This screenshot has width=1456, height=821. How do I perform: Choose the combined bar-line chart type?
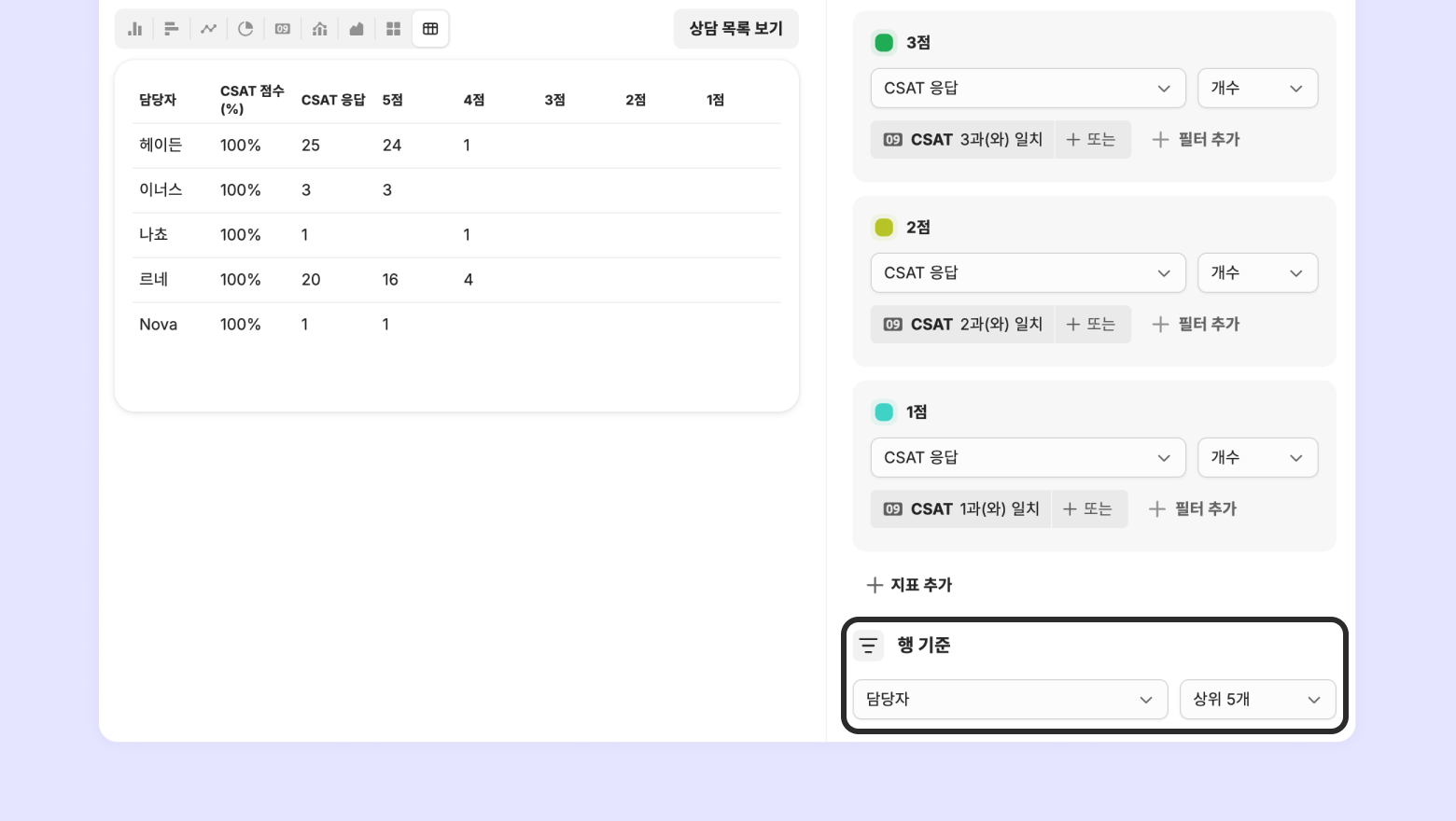coord(319,29)
